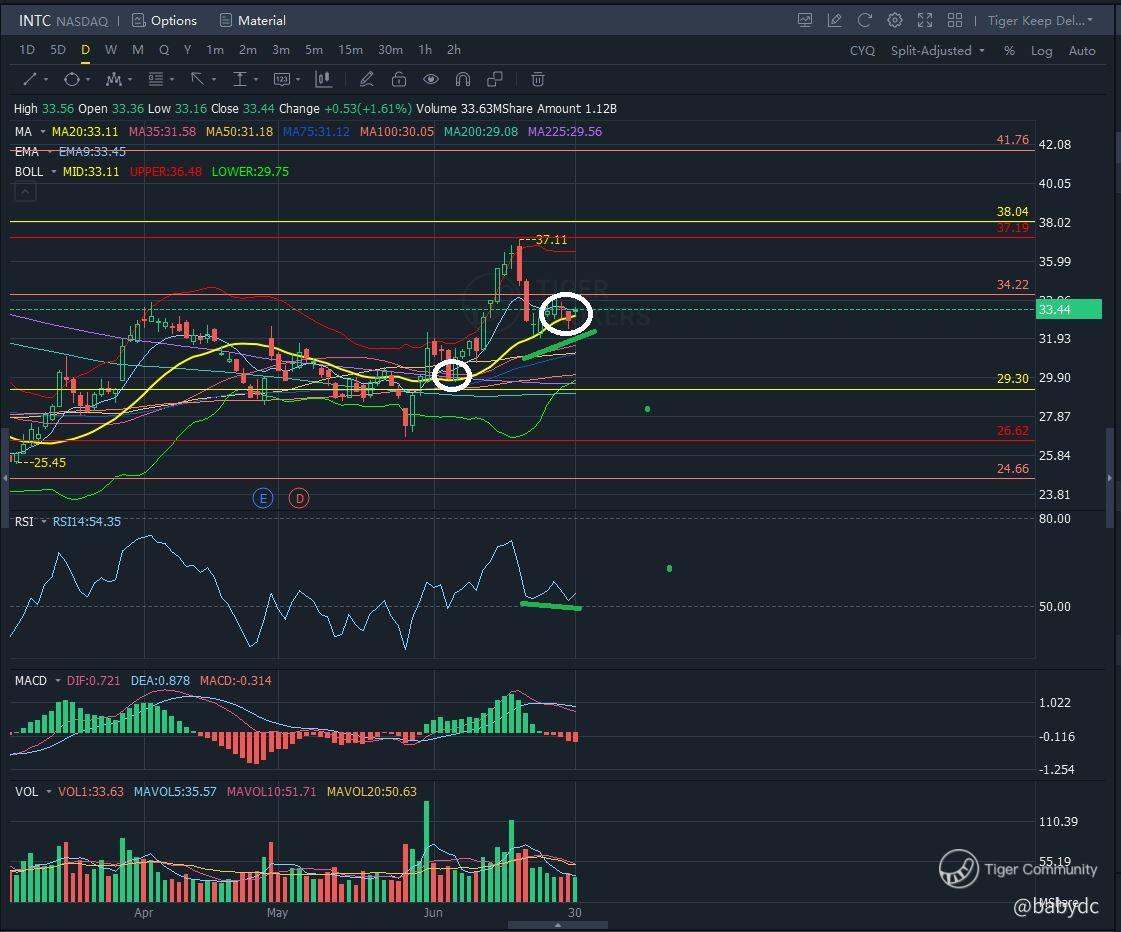Screen dimensions: 1121x932
Task: Click the Material text link
Action: (x=262, y=21)
